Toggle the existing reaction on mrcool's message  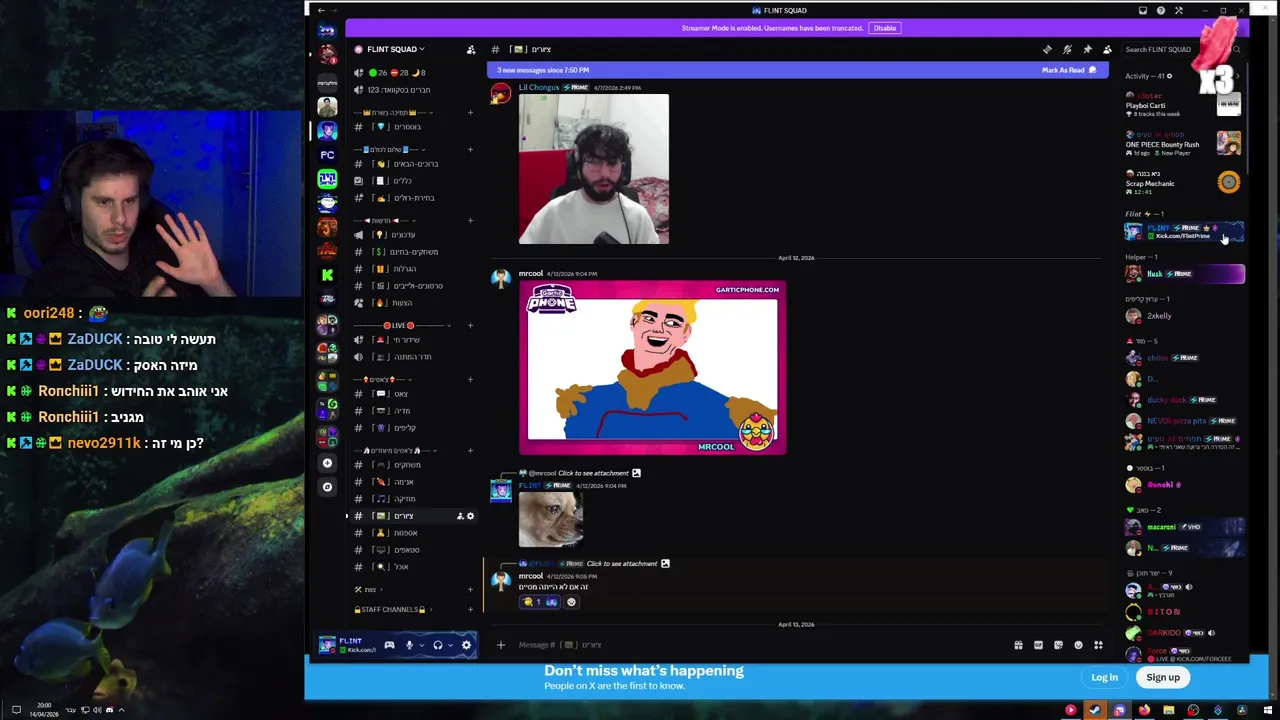(x=540, y=602)
